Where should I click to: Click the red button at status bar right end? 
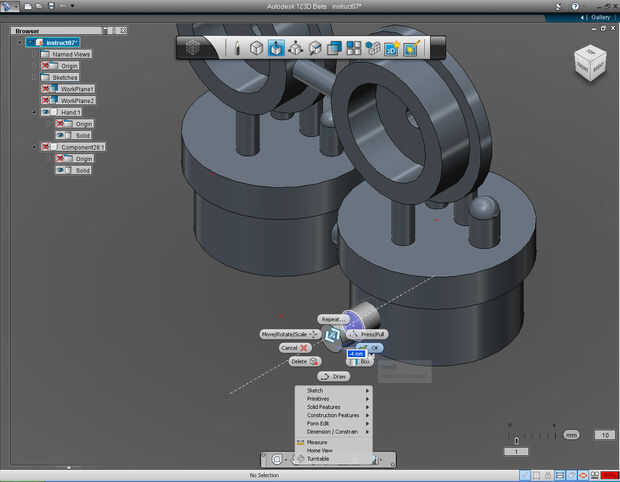609,475
